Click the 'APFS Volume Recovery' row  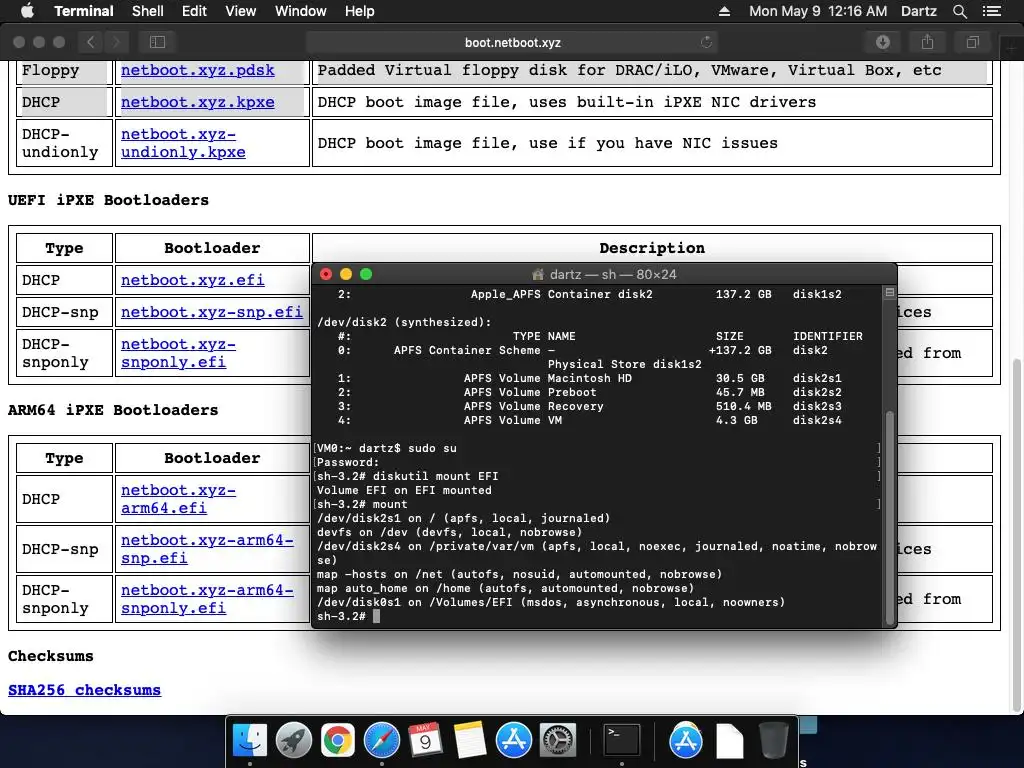(590, 406)
